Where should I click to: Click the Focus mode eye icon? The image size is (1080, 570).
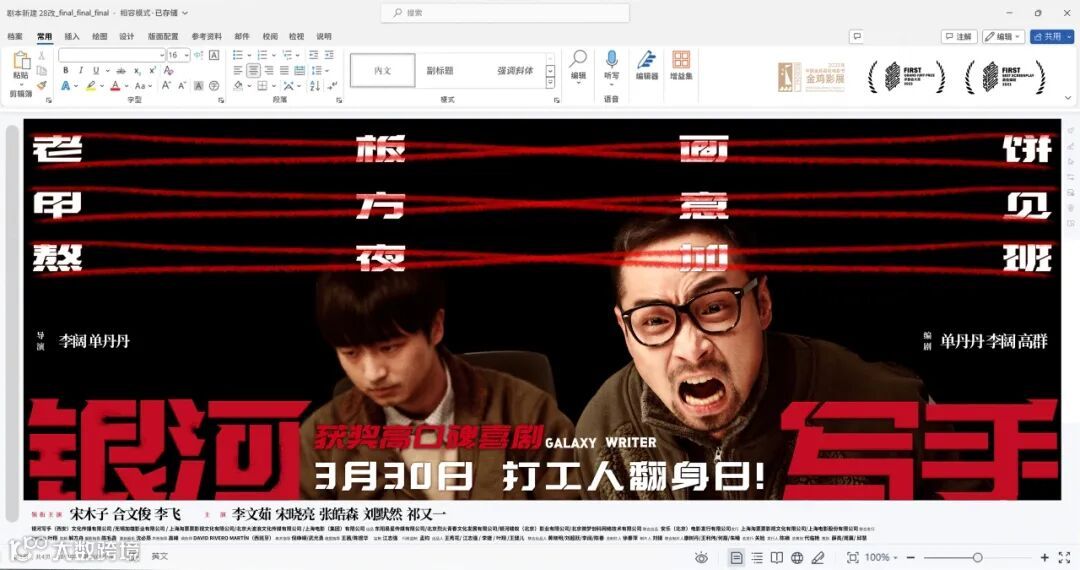click(x=701, y=558)
